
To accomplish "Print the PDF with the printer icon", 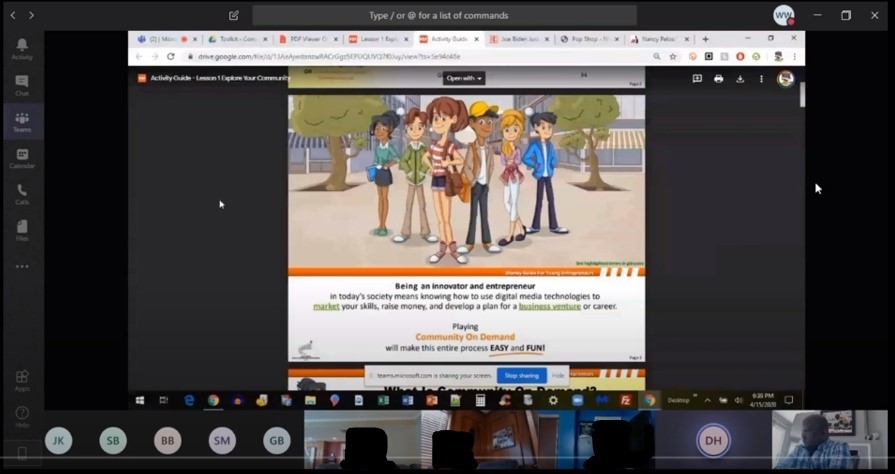I will [719, 79].
